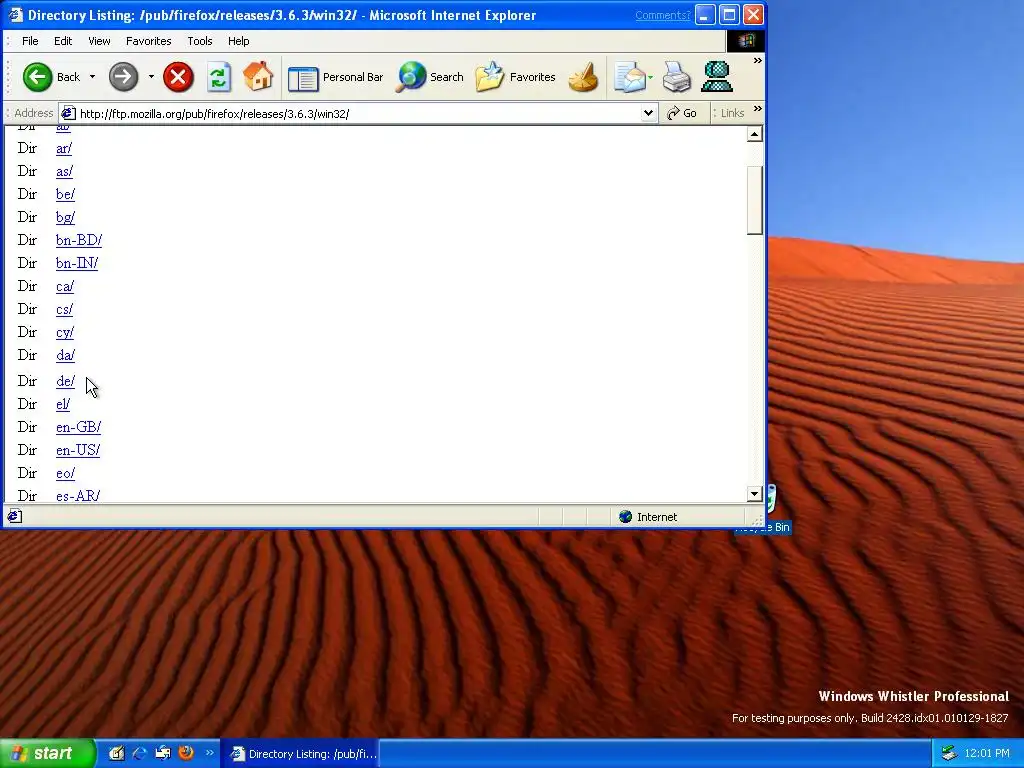Go to the Home page
The image size is (1024, 768).
point(258,77)
